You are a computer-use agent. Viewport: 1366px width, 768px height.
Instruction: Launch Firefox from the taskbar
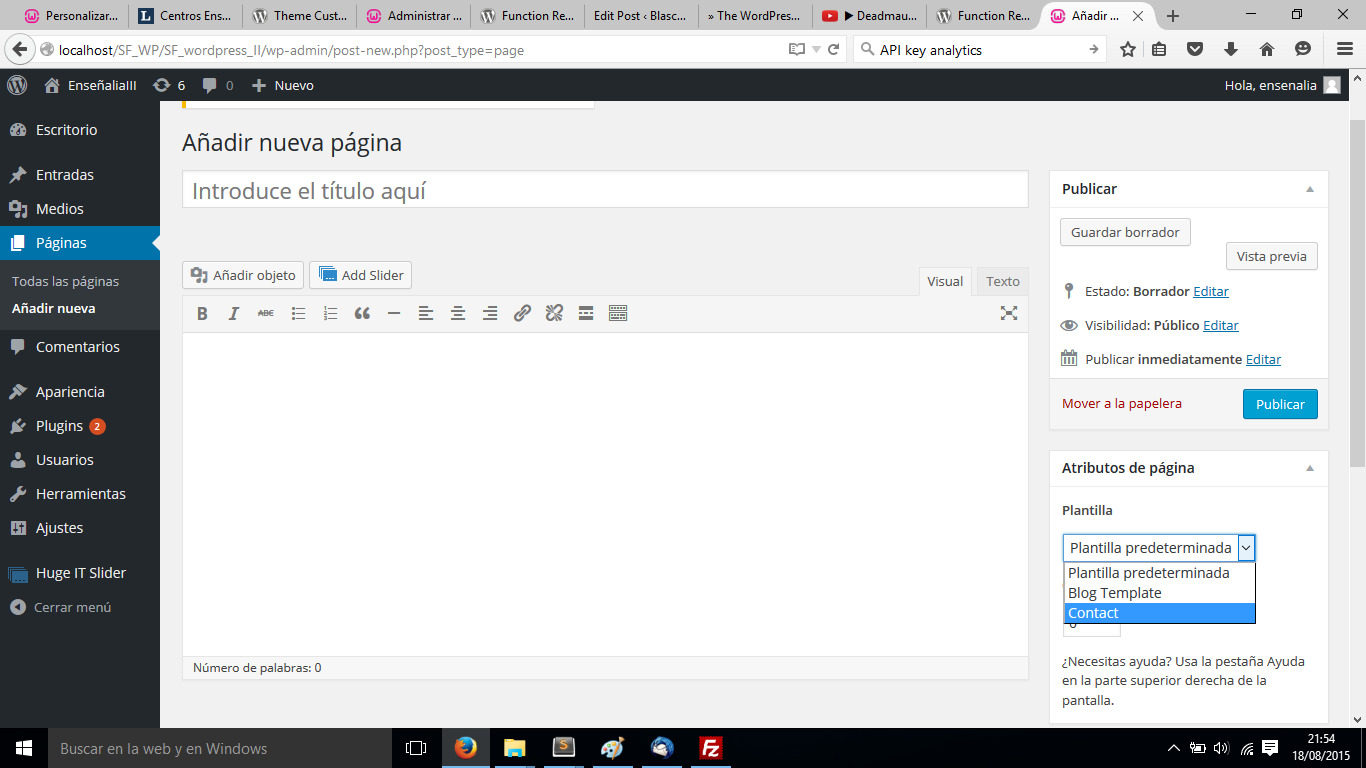[x=466, y=748]
